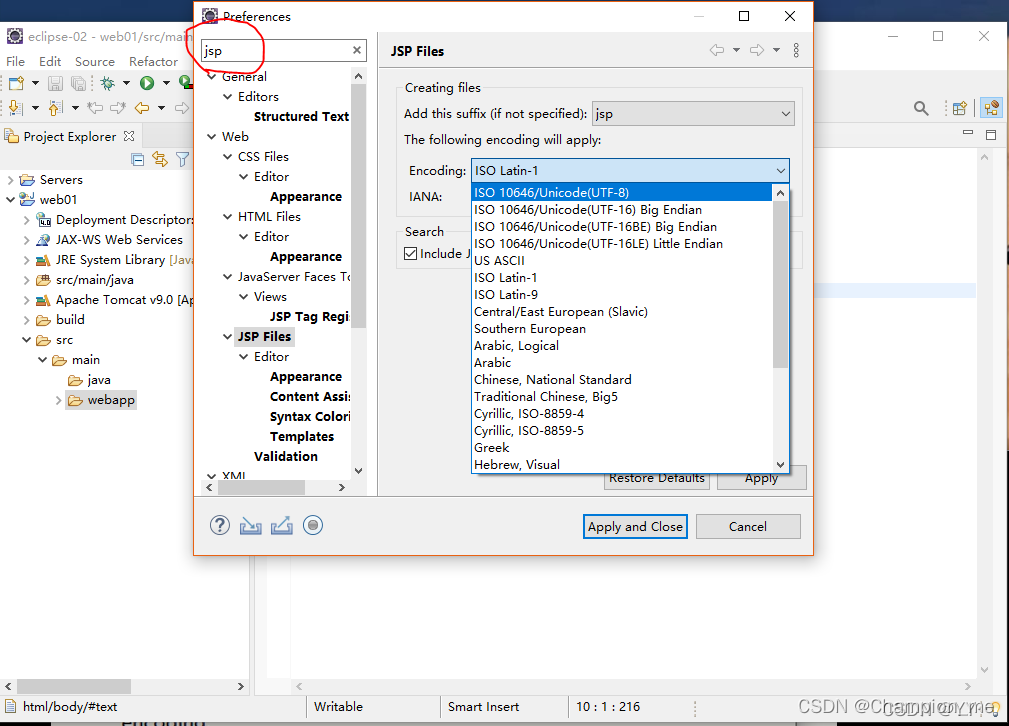Collapse the HTML Files tree node
This screenshot has width=1009, height=726.
tap(228, 216)
